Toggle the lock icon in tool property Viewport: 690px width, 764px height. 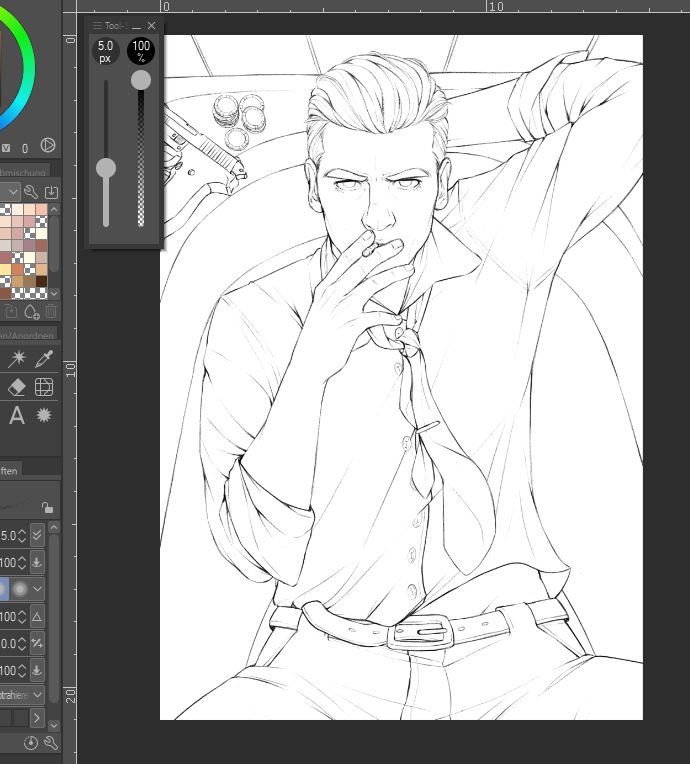(47, 508)
